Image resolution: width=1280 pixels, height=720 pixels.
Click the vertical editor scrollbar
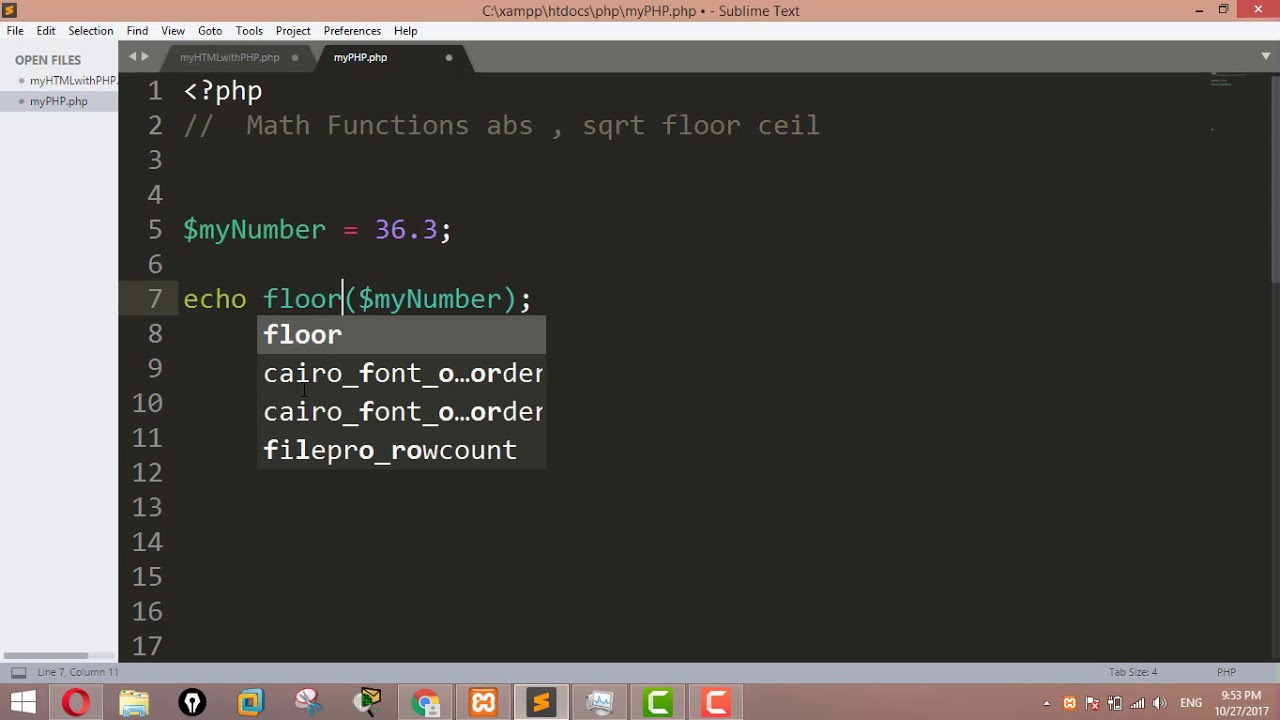[1275, 180]
